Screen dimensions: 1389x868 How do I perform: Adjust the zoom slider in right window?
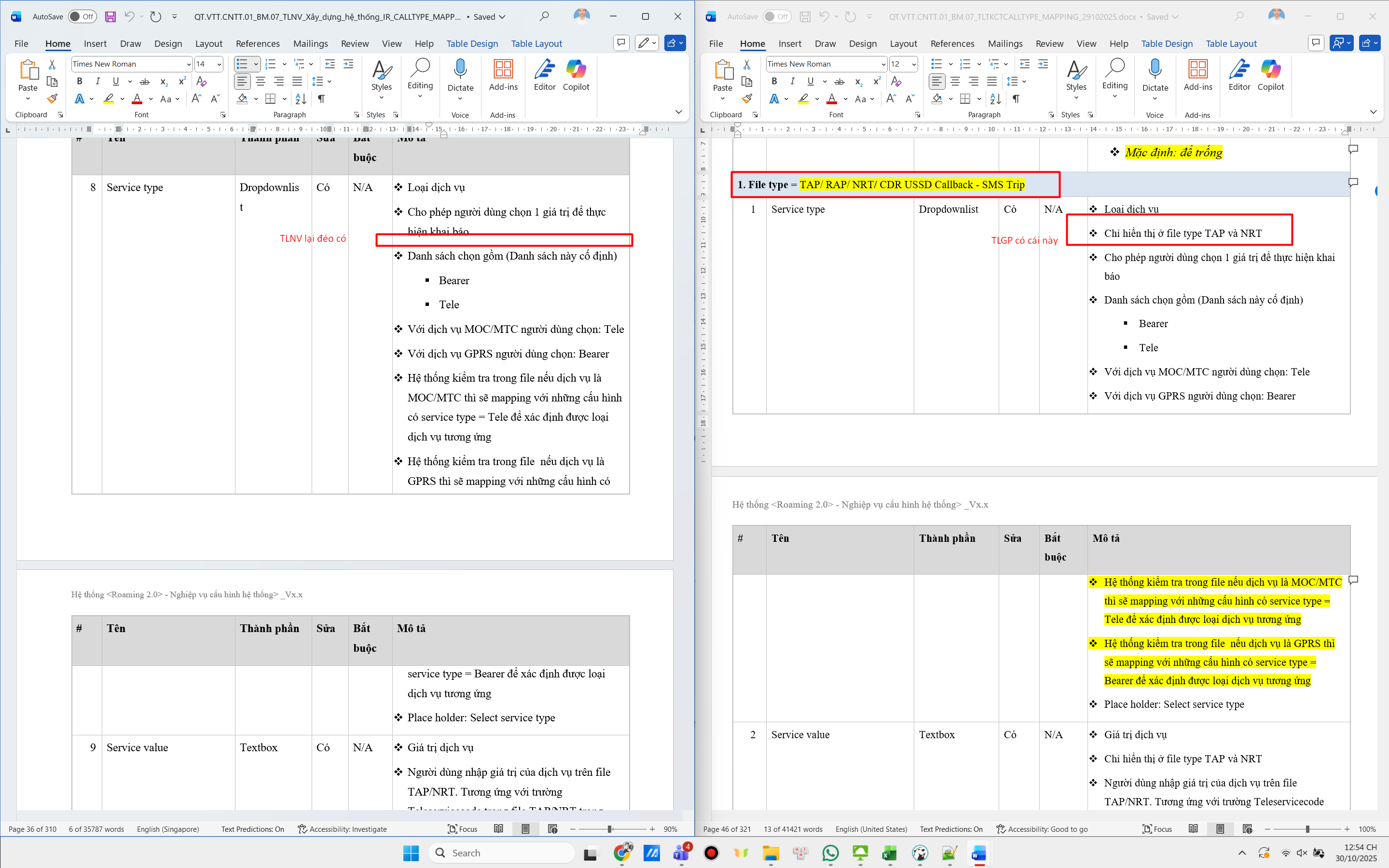pos(1307,829)
